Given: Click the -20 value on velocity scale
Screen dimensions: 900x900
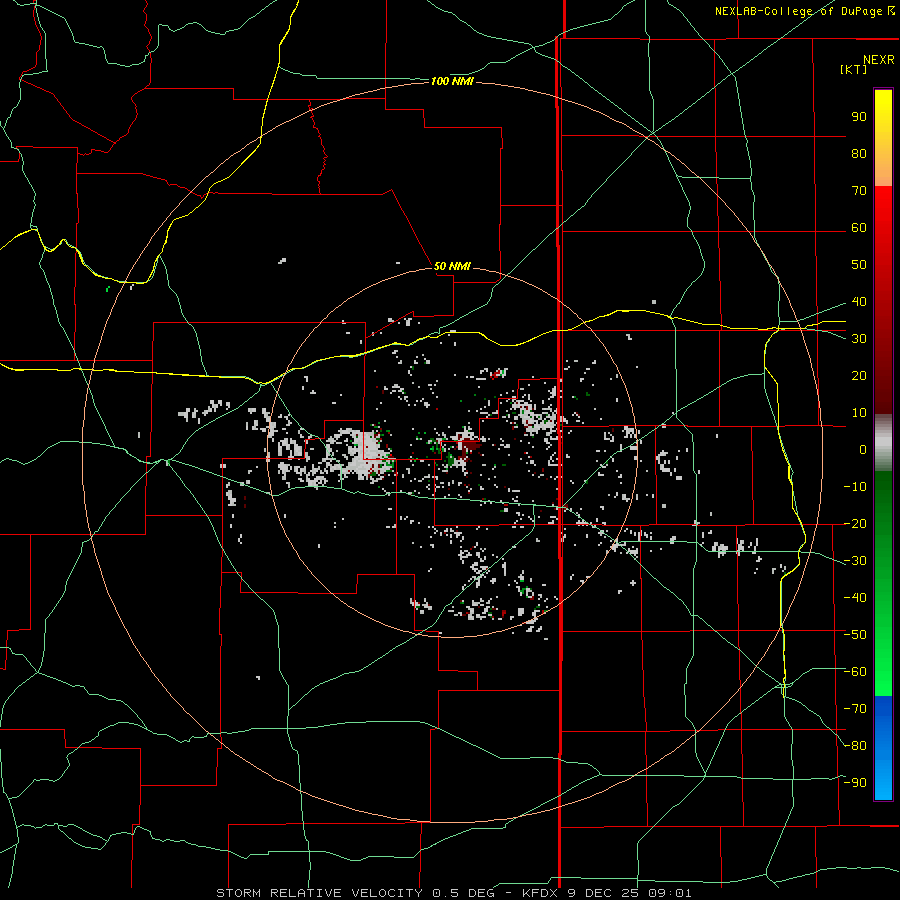Looking at the screenshot, I should point(855,523).
